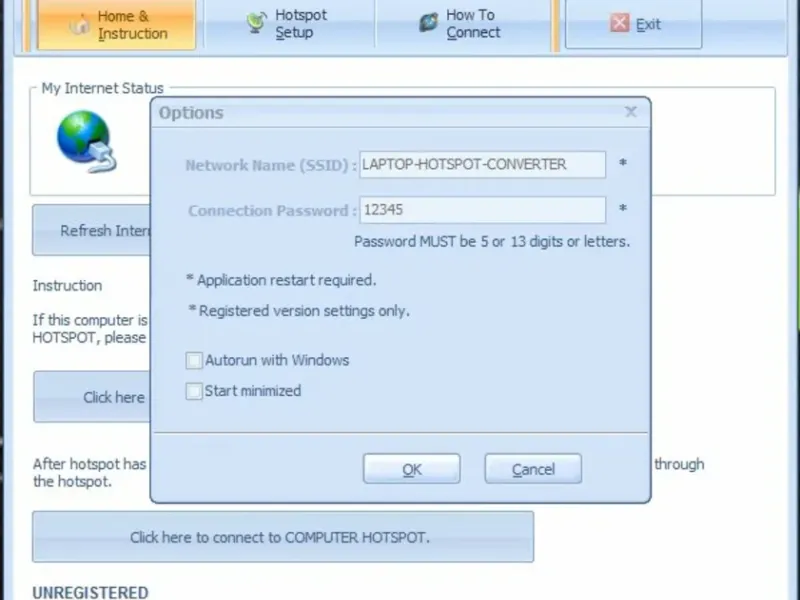Close the Options dialog with X

[631, 112]
